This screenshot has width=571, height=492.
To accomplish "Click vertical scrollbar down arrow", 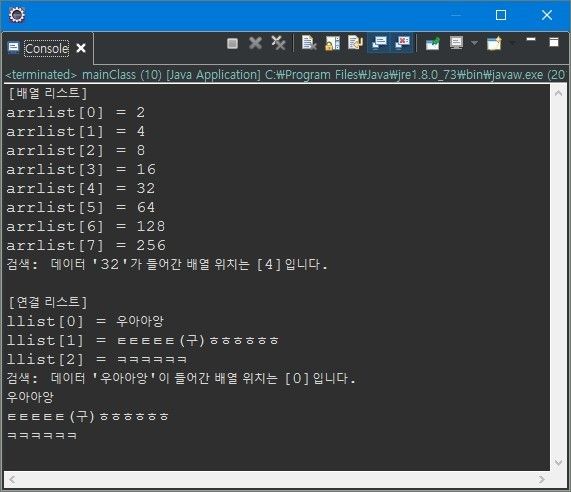I will pos(558,463).
